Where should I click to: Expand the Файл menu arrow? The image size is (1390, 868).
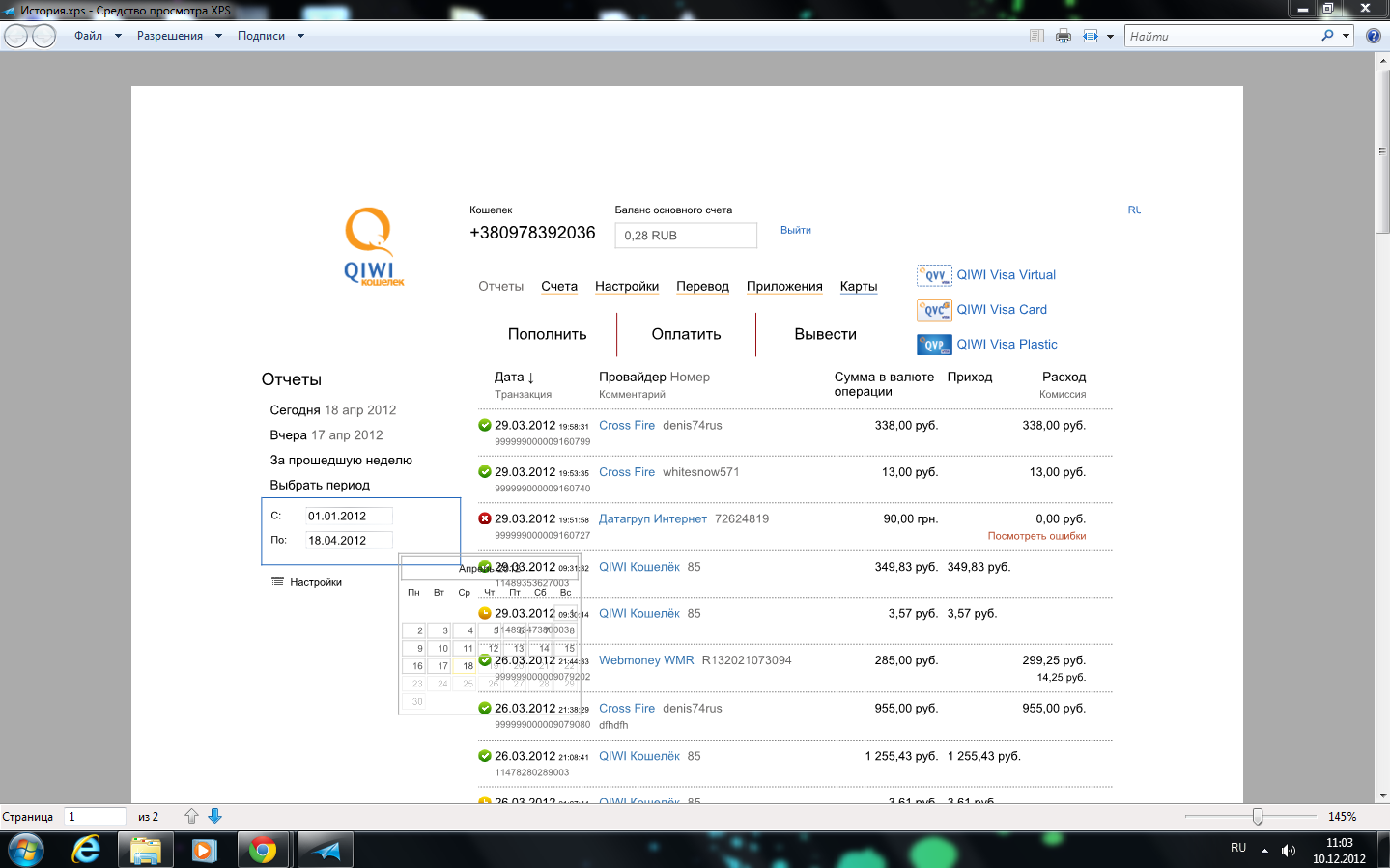[x=118, y=37]
